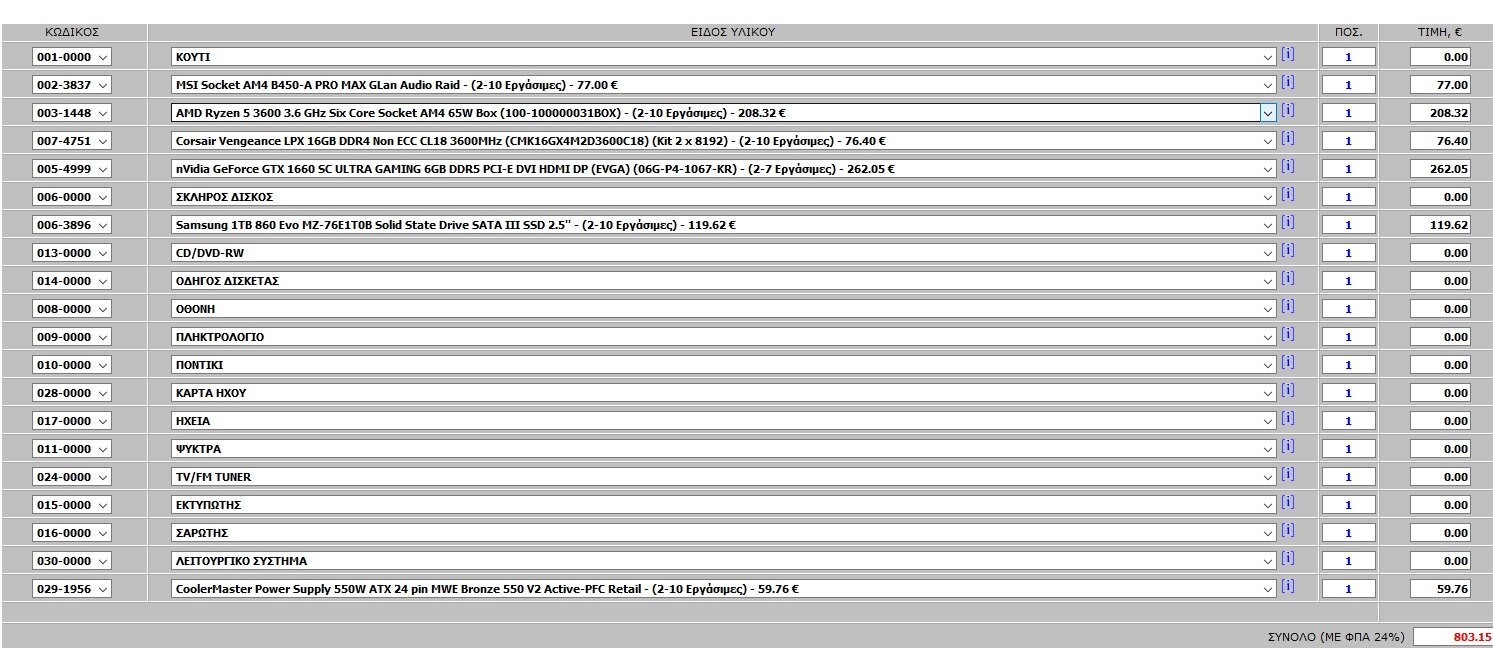Open info link for CD/DVD-RW row
The width and height of the screenshot is (1493, 648).
(1288, 251)
